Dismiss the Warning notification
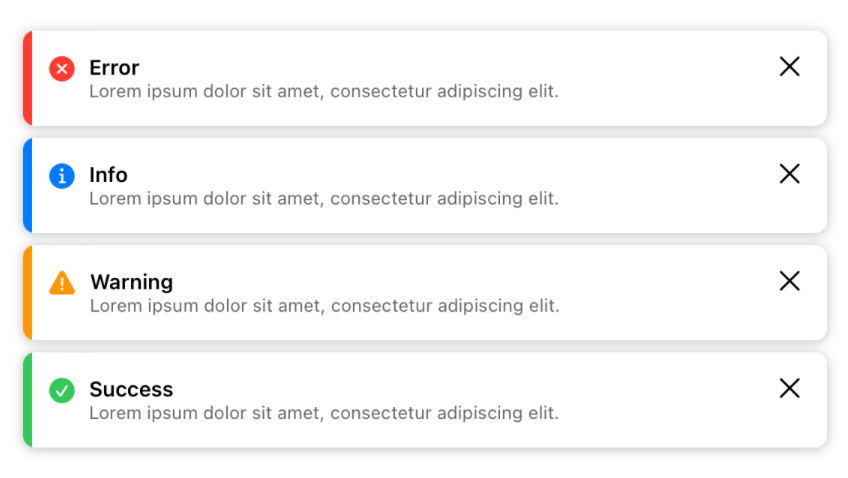Image resolution: width=848 pixels, height=478 pixels. pyautogui.click(x=790, y=281)
